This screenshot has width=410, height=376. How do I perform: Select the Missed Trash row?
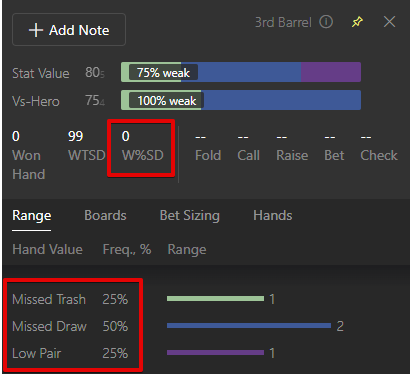[70, 299]
